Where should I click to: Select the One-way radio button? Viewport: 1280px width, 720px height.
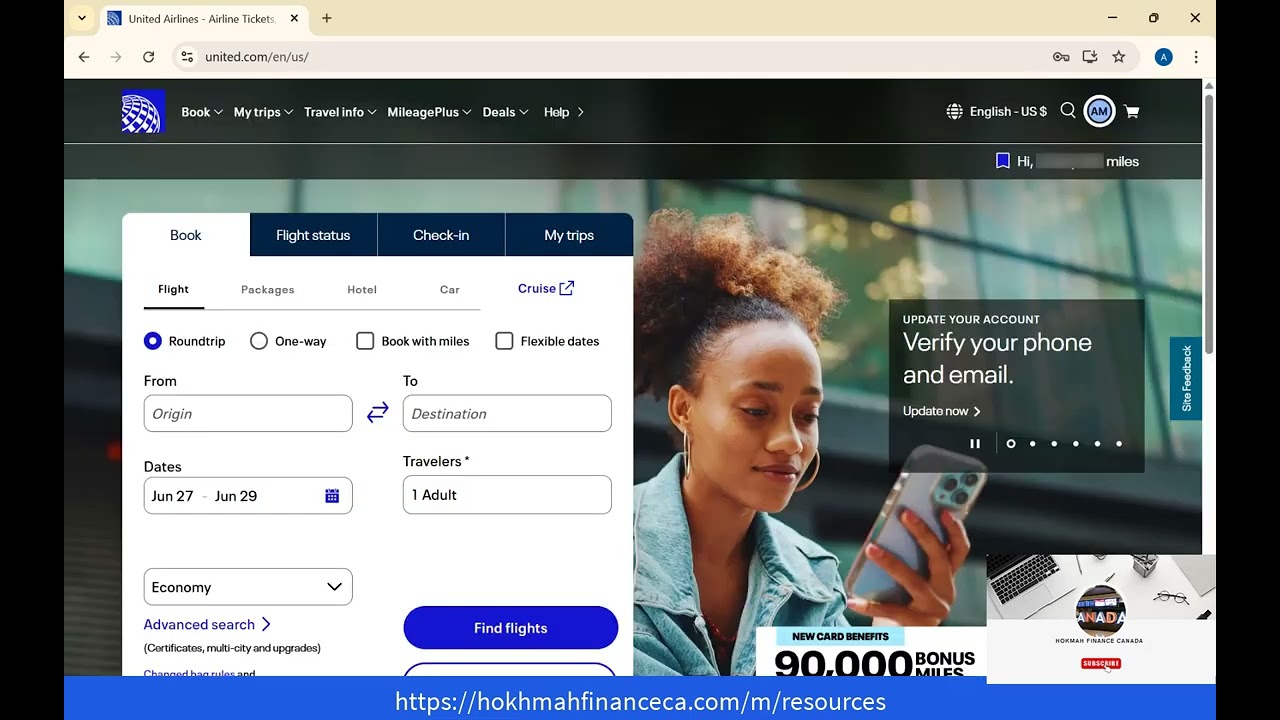click(x=259, y=341)
